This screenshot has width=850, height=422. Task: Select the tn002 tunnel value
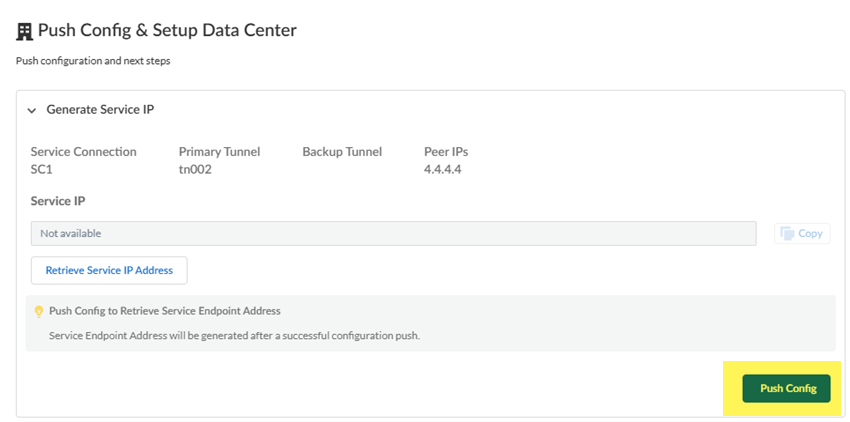tap(195, 169)
